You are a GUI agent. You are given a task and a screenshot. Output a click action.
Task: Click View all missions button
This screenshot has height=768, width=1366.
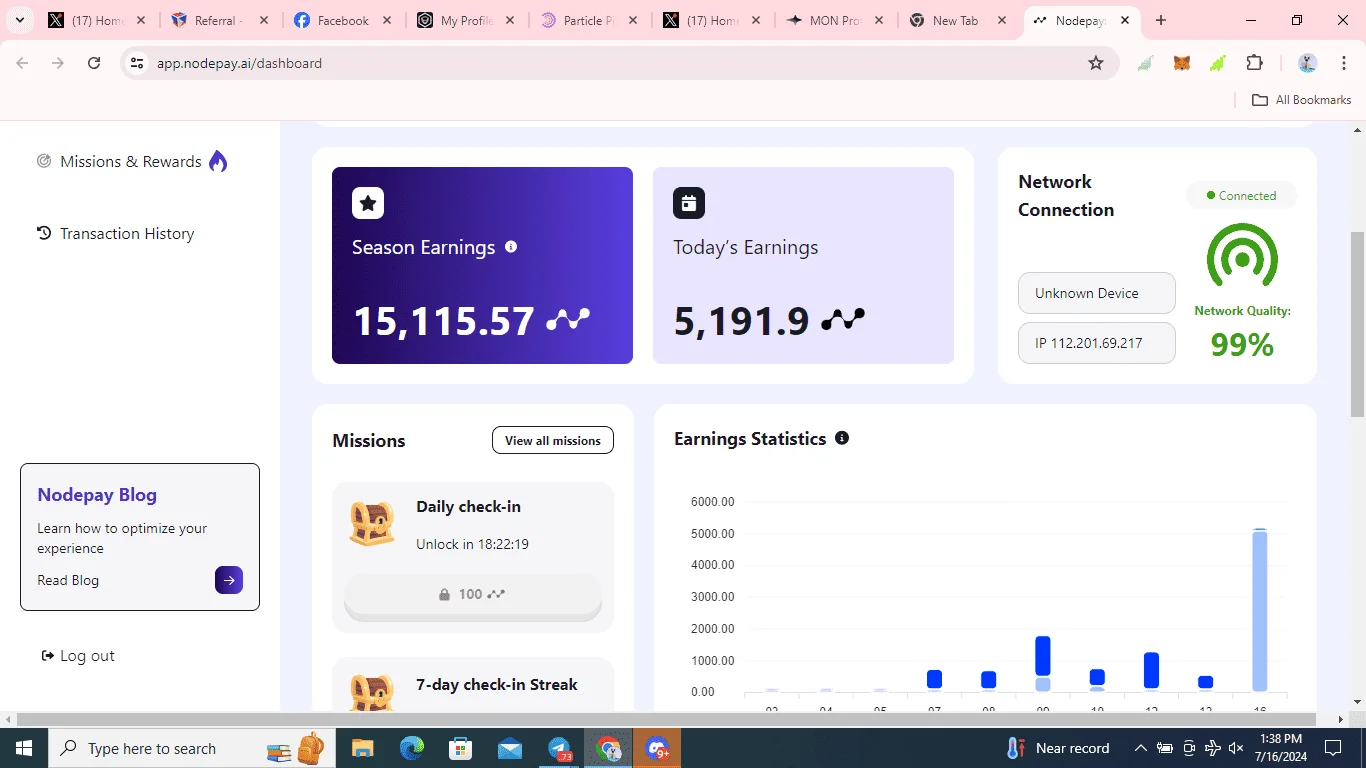pyautogui.click(x=553, y=440)
